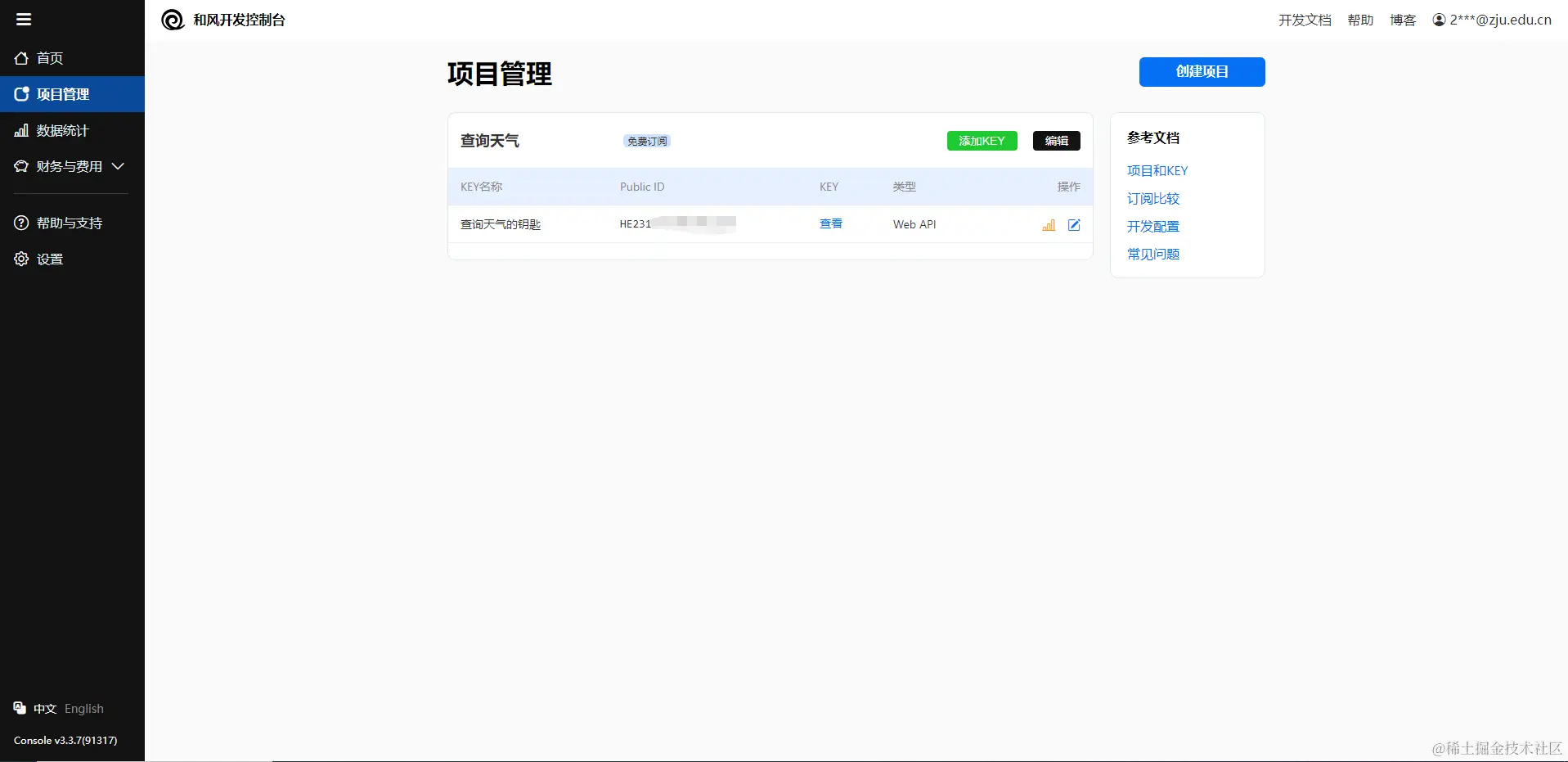
Task: Click the blue 创建项目 button
Action: (x=1202, y=72)
